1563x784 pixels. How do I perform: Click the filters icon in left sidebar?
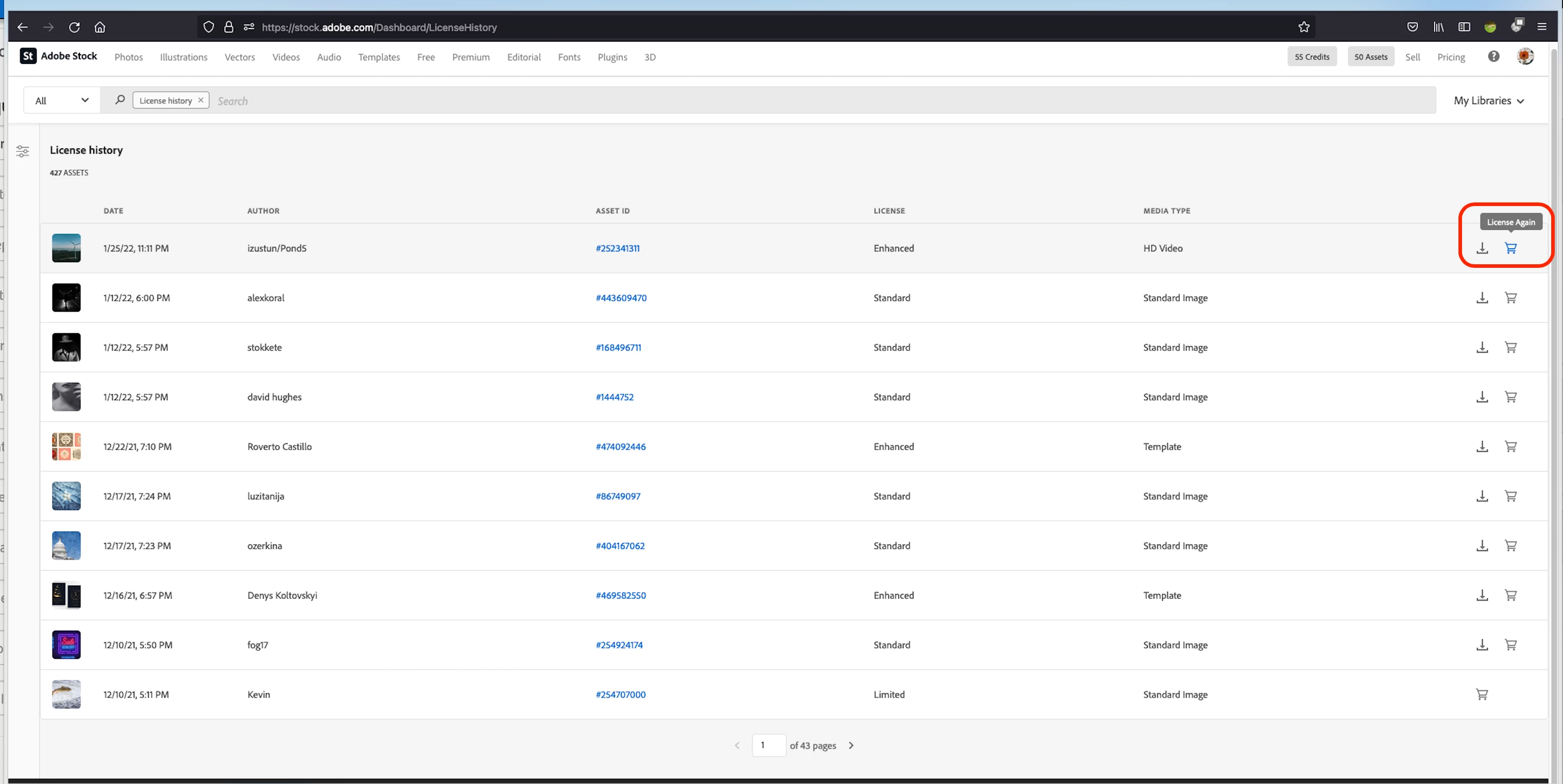coord(23,151)
